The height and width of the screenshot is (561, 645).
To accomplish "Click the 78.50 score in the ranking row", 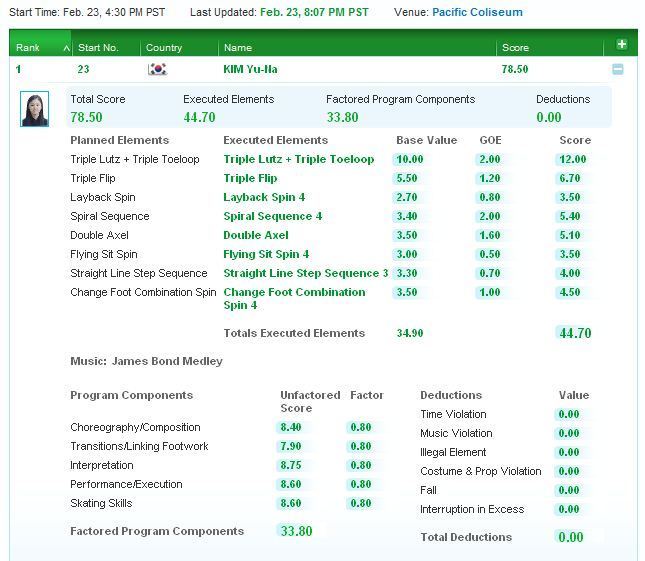I will coord(515,69).
